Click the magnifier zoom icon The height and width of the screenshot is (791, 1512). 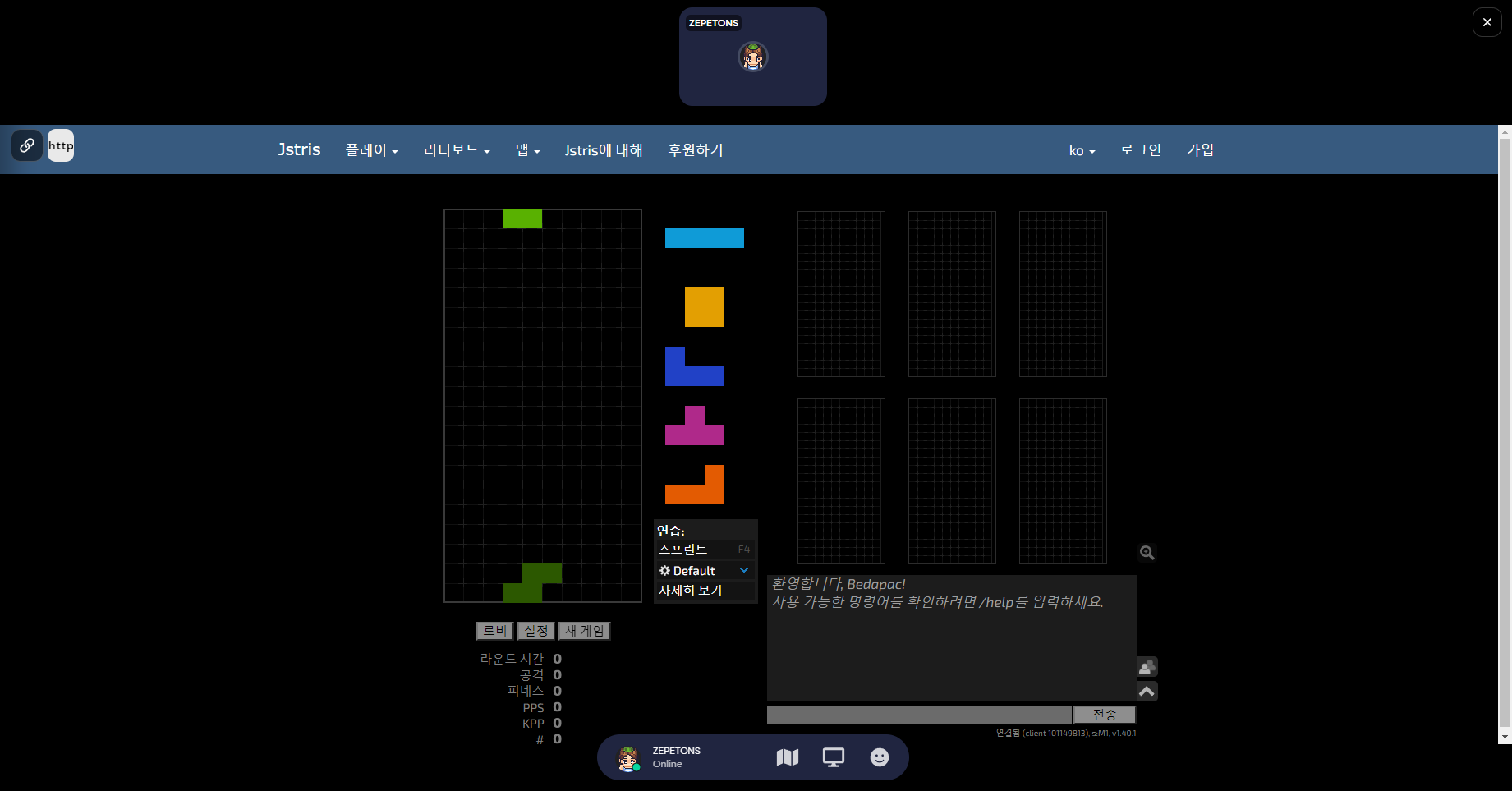(1147, 553)
